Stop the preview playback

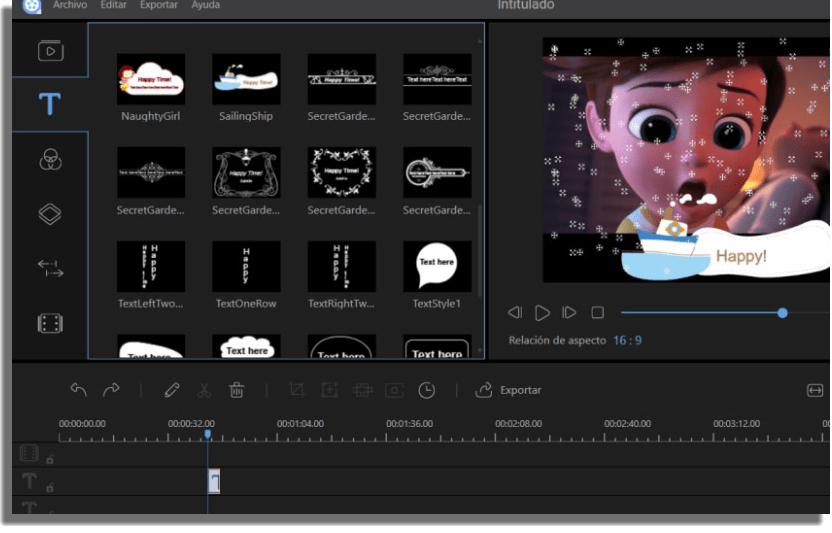(x=597, y=313)
